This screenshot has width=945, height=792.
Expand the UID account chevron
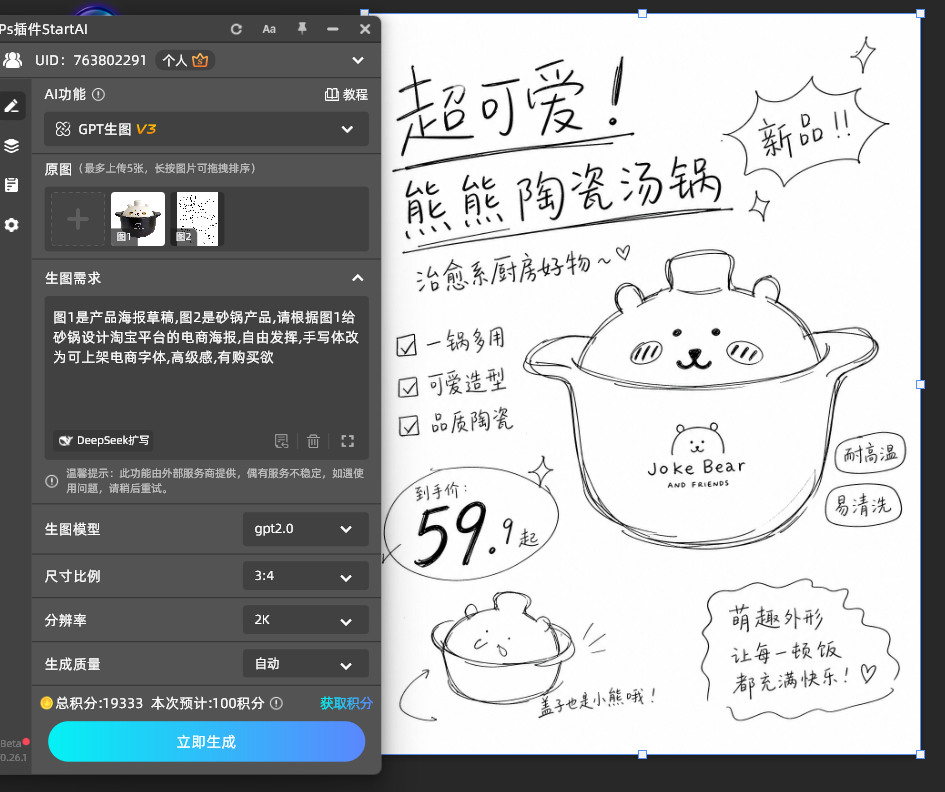358,60
